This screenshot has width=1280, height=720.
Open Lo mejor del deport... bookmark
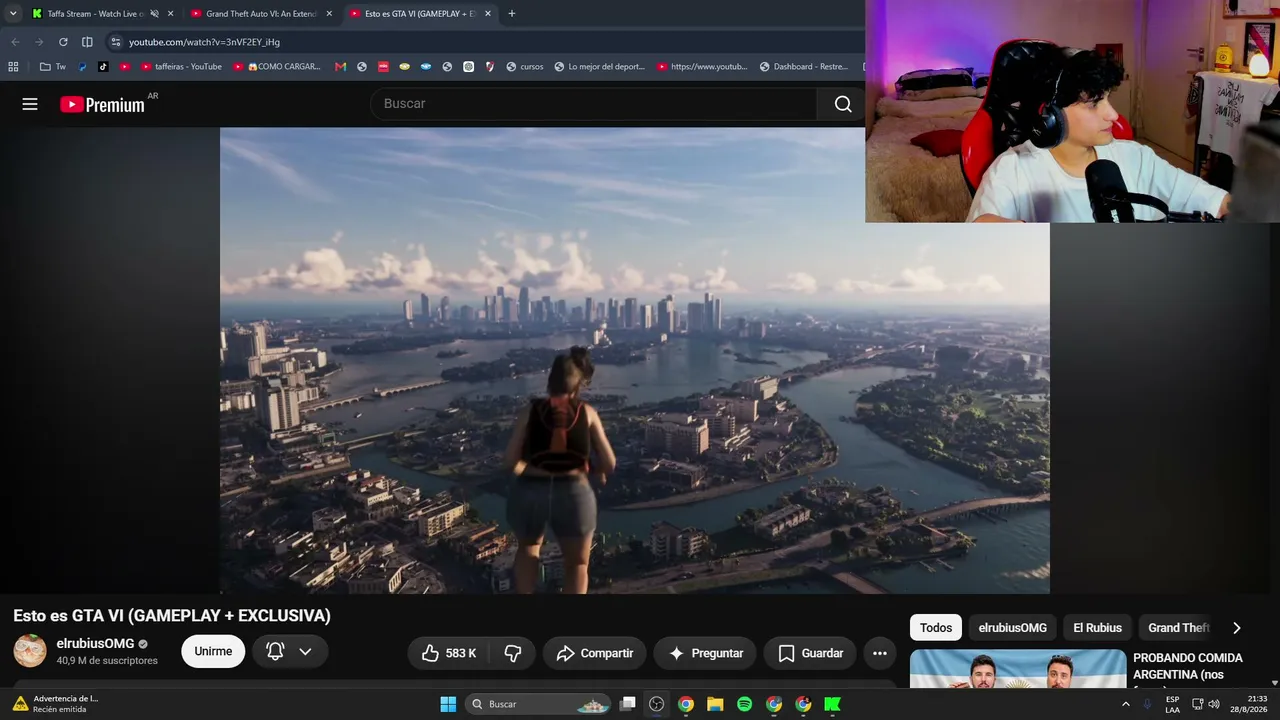click(599, 67)
